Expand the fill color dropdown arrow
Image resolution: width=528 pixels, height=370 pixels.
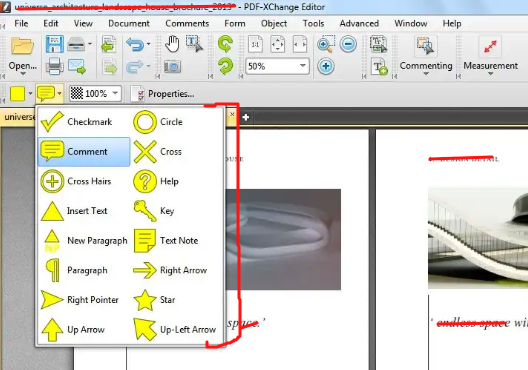pos(30,93)
